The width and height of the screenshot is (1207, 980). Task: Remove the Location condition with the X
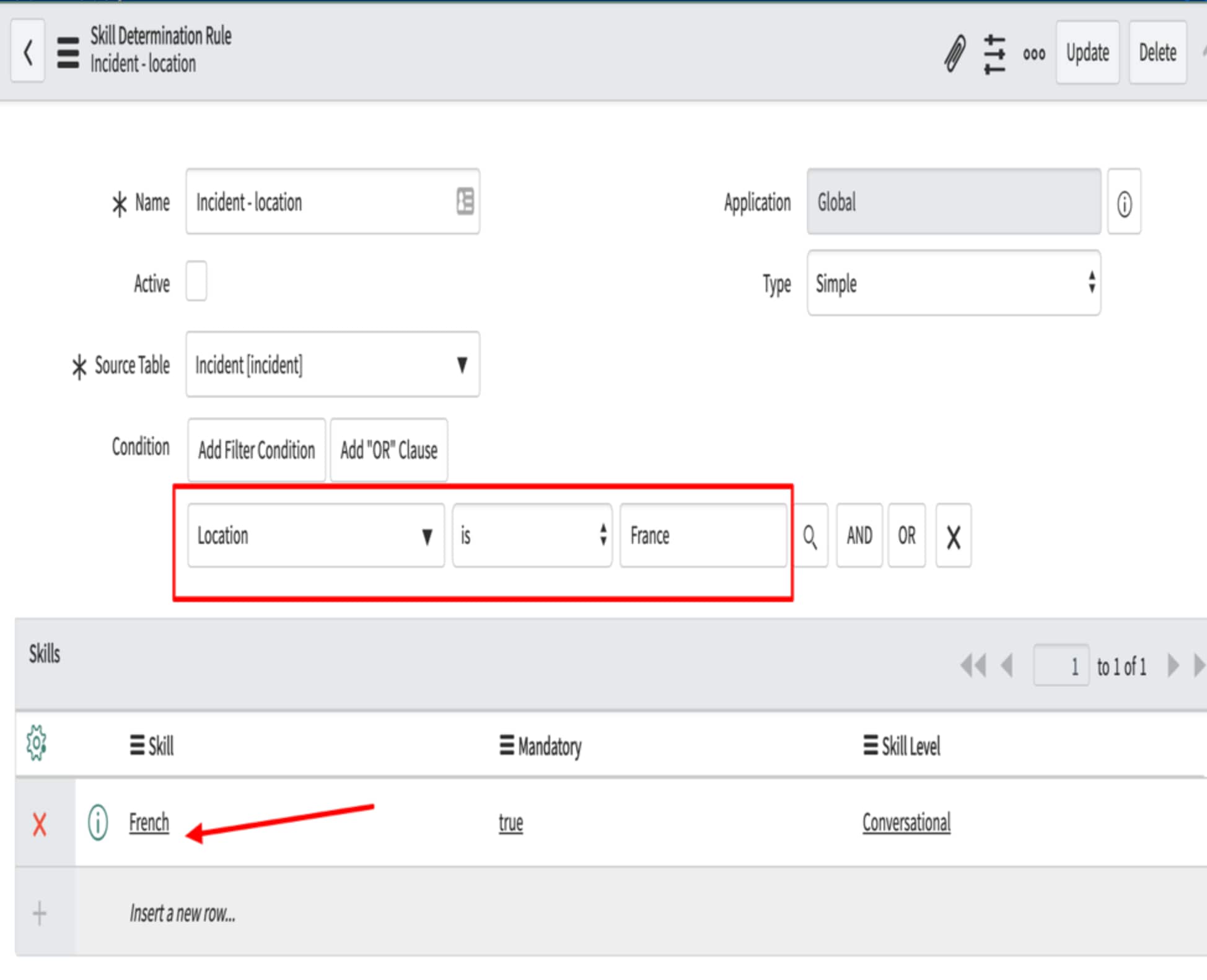pyautogui.click(x=953, y=536)
